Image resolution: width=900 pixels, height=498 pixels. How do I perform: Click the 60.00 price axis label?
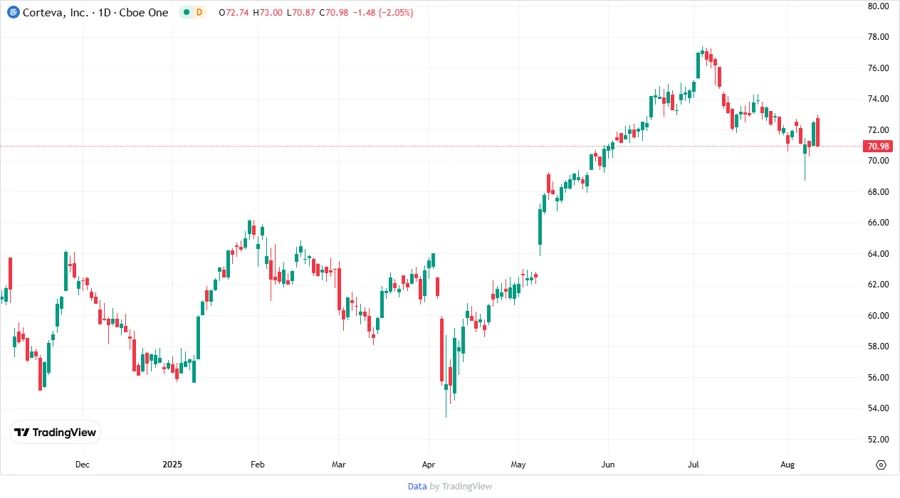pos(878,316)
